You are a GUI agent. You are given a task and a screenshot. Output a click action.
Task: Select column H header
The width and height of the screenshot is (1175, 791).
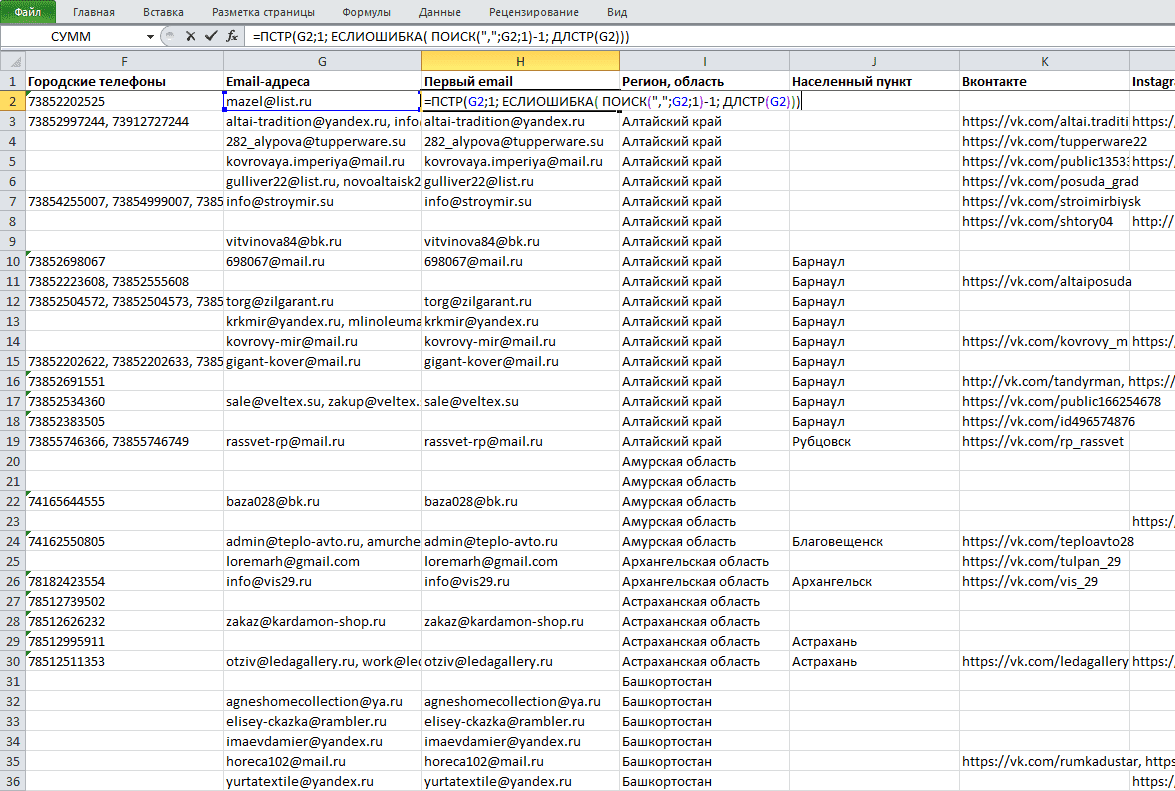coord(520,61)
